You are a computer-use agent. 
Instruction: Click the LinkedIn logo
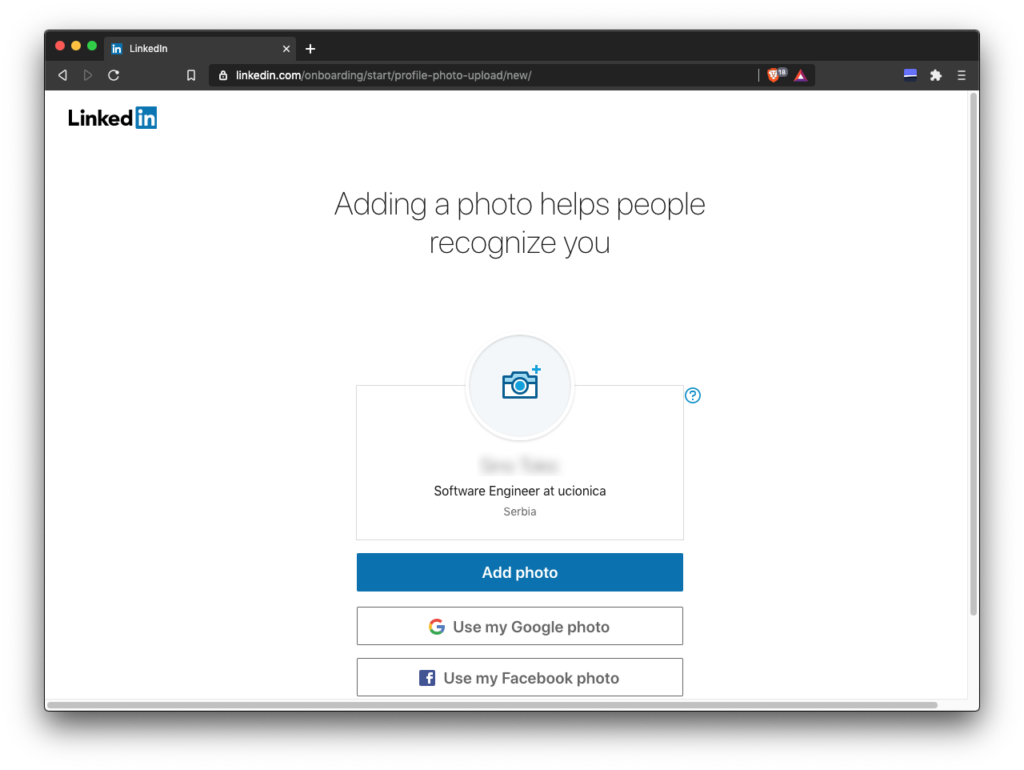tap(112, 118)
